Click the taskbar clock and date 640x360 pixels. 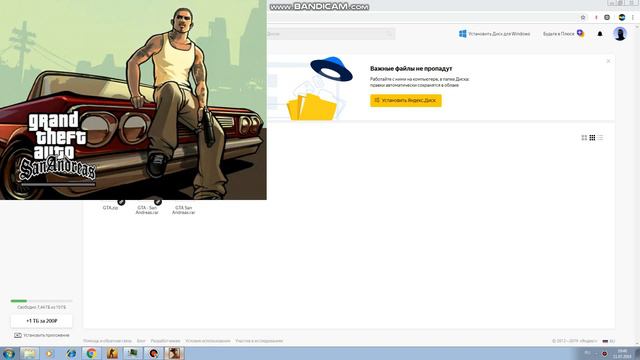click(x=622, y=353)
